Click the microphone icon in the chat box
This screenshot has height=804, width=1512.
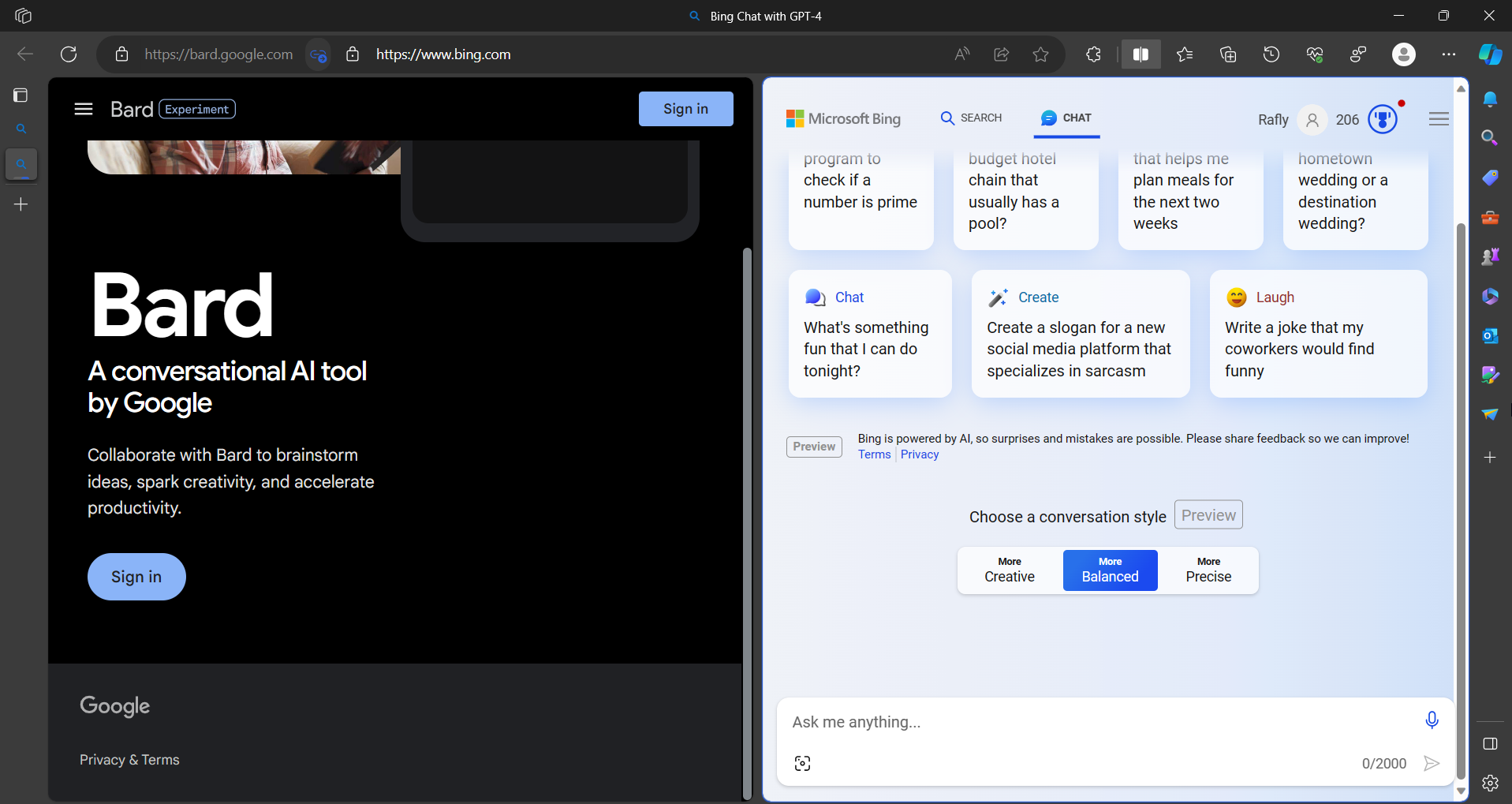point(1432,720)
